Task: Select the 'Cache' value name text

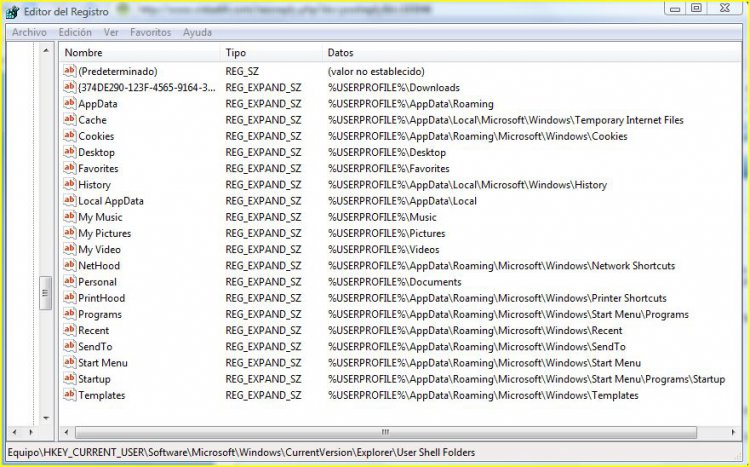Action: [92, 120]
